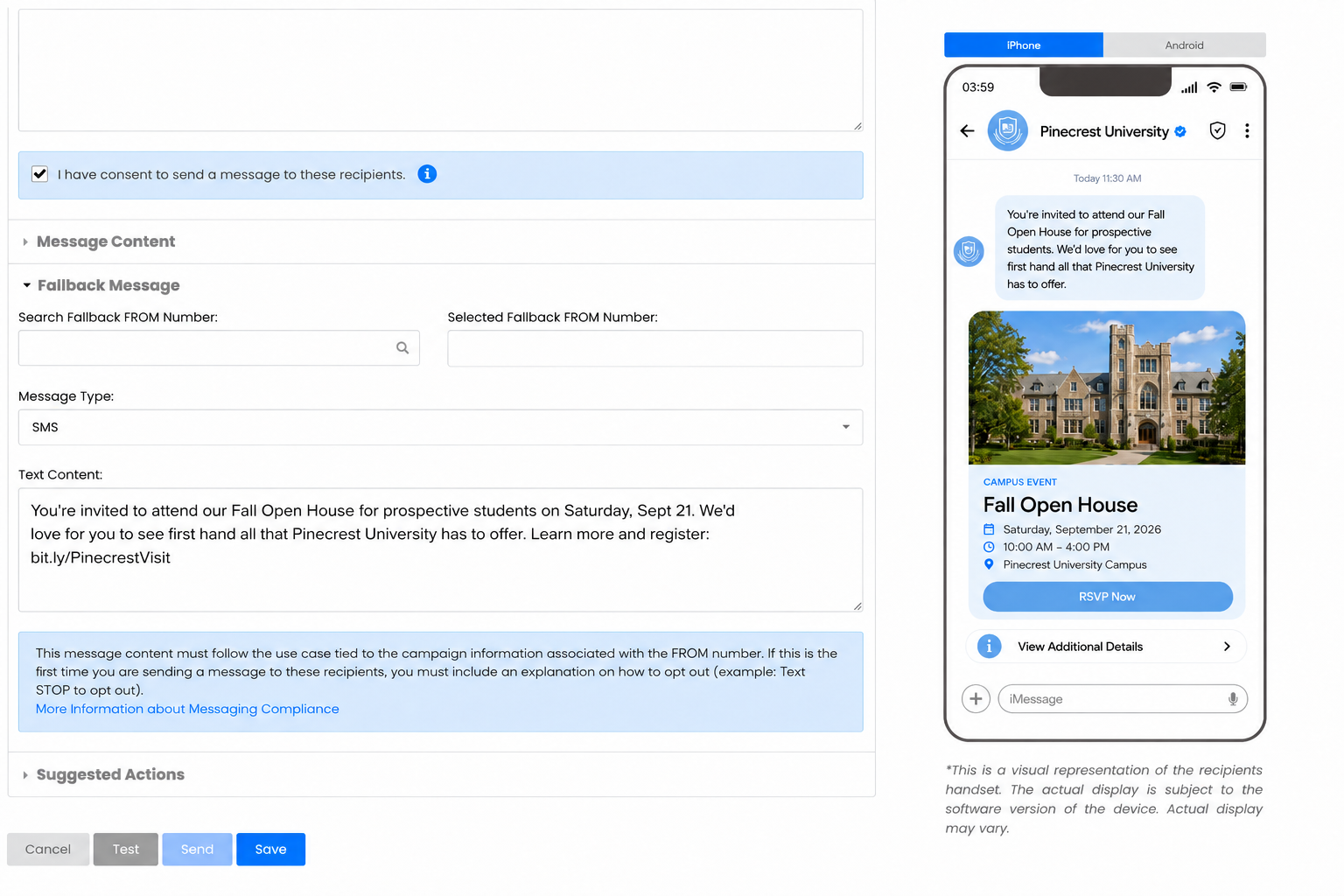
Task: Tap the battery icon in phone status bar
Action: click(1238, 87)
